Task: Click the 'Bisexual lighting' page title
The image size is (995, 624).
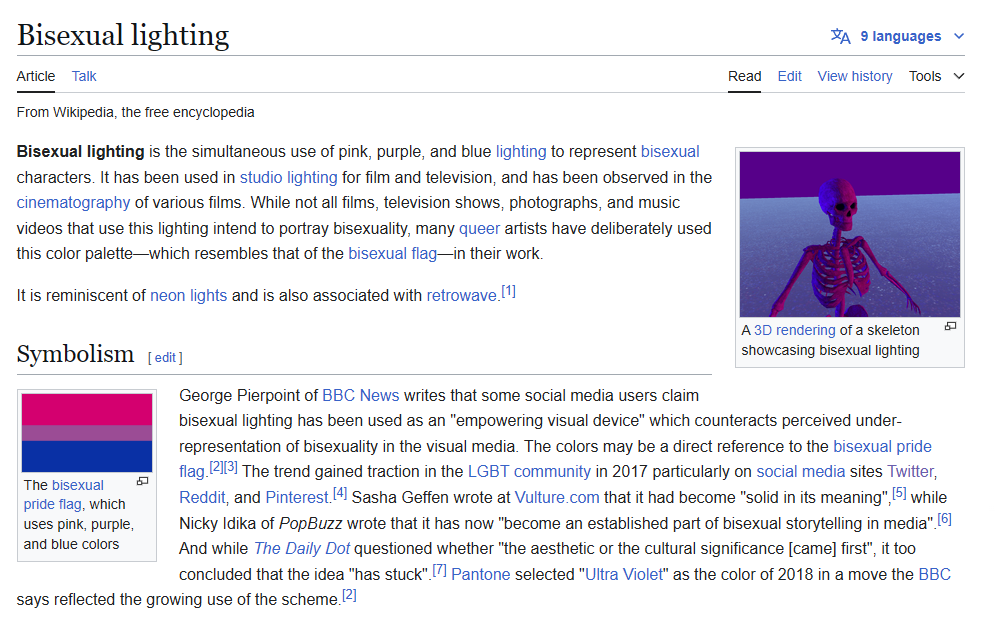Action: coord(122,35)
